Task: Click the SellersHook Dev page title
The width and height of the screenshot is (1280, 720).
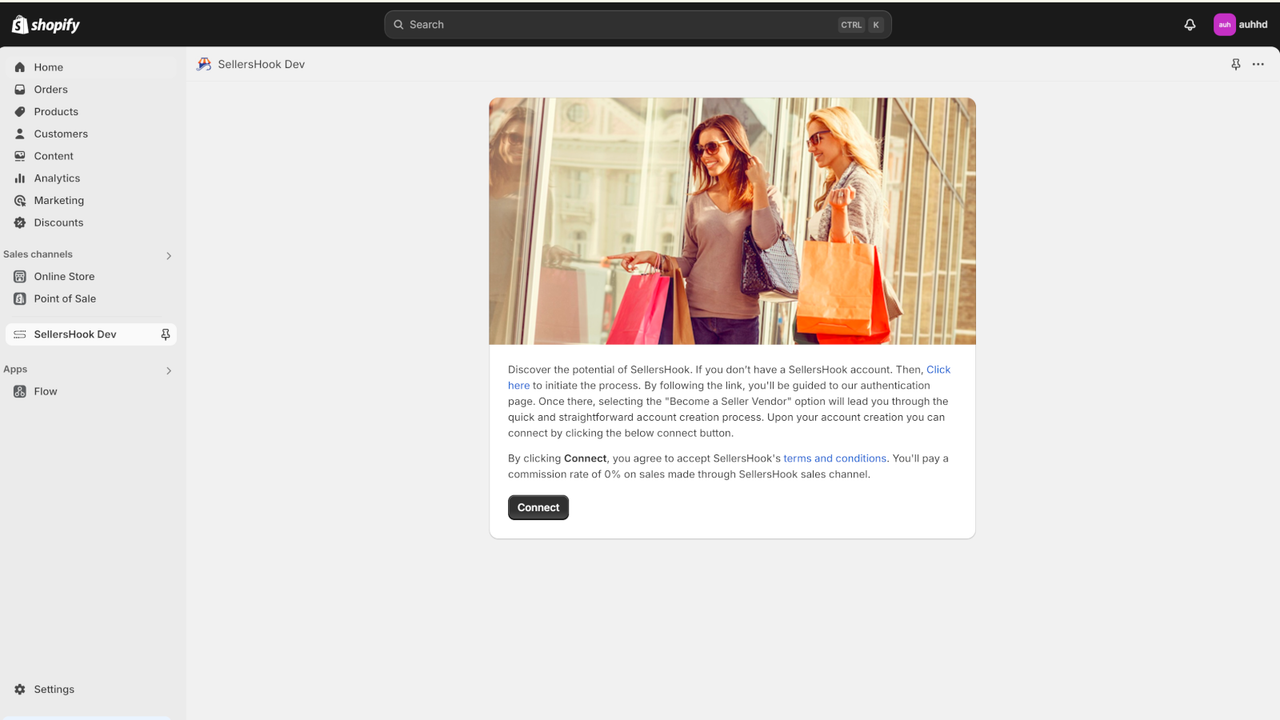Action: 261,64
